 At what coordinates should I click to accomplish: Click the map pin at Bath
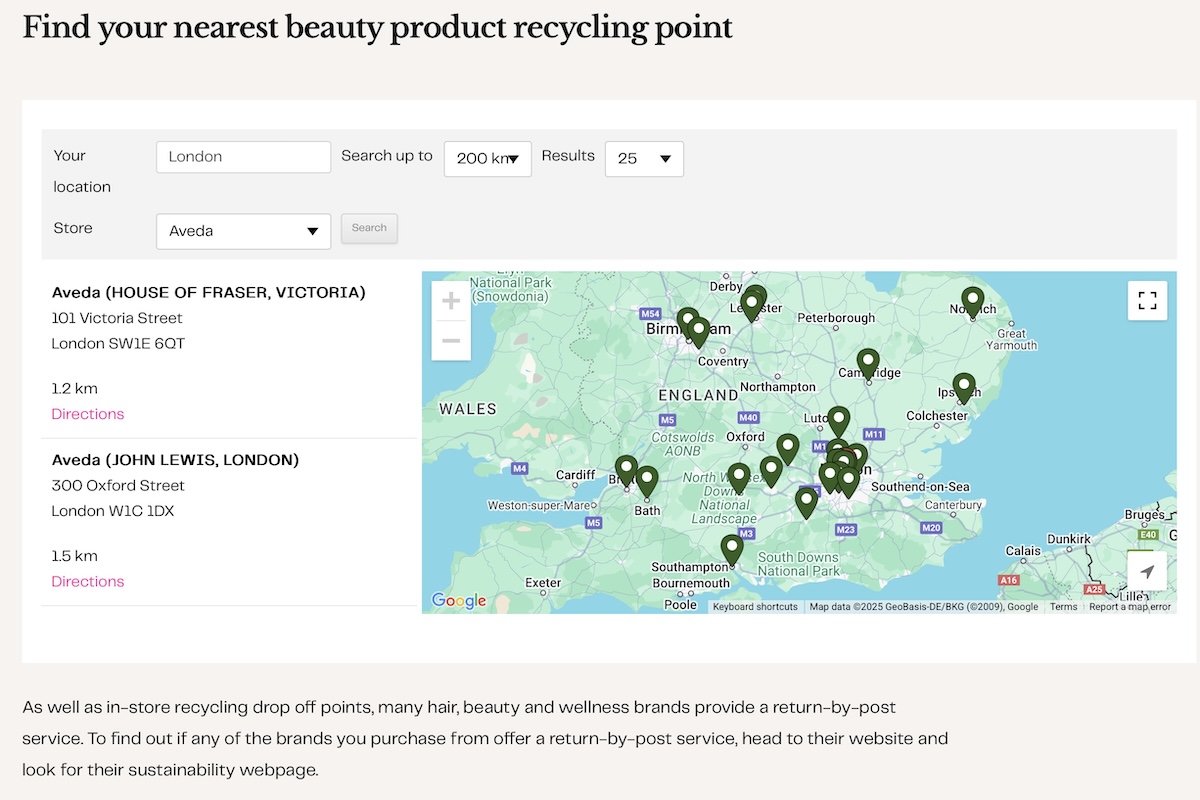647,481
